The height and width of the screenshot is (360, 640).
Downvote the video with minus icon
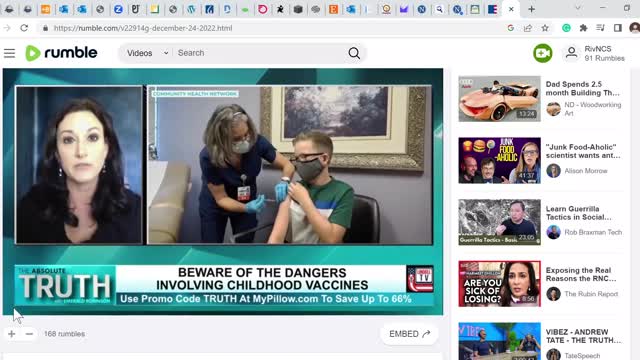click(29, 334)
